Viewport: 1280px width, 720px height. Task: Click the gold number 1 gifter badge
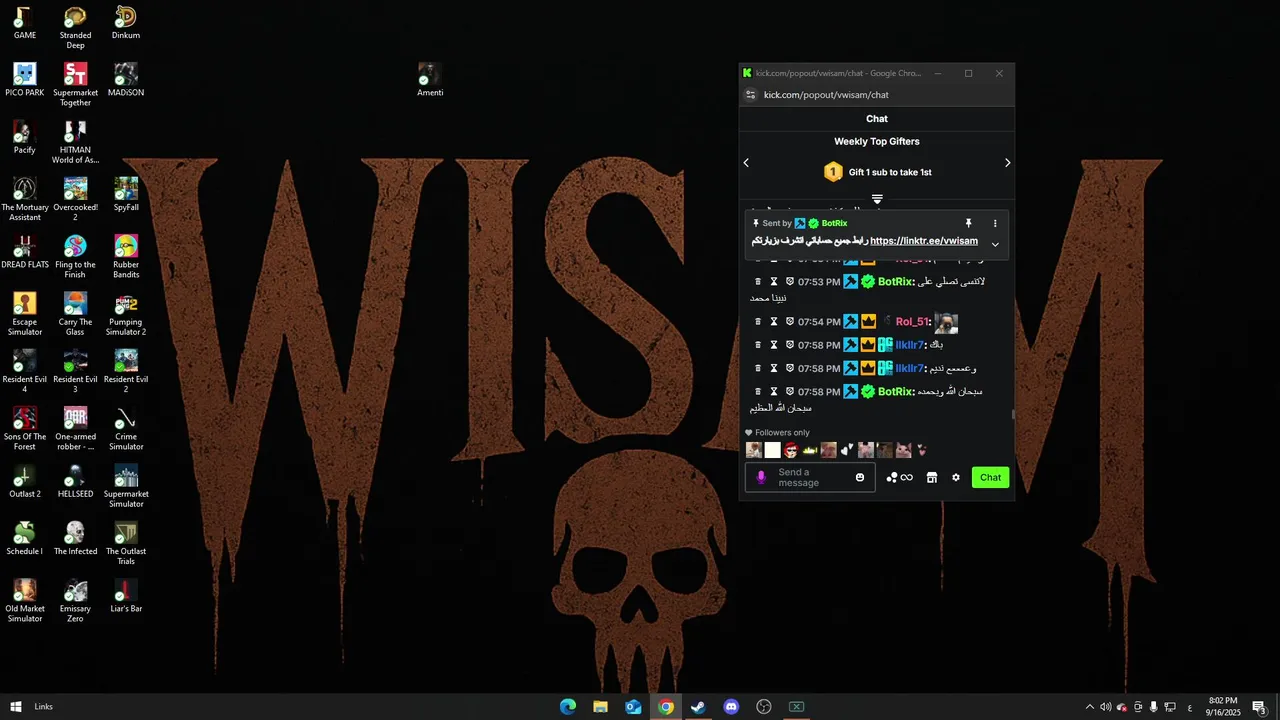[x=833, y=172]
